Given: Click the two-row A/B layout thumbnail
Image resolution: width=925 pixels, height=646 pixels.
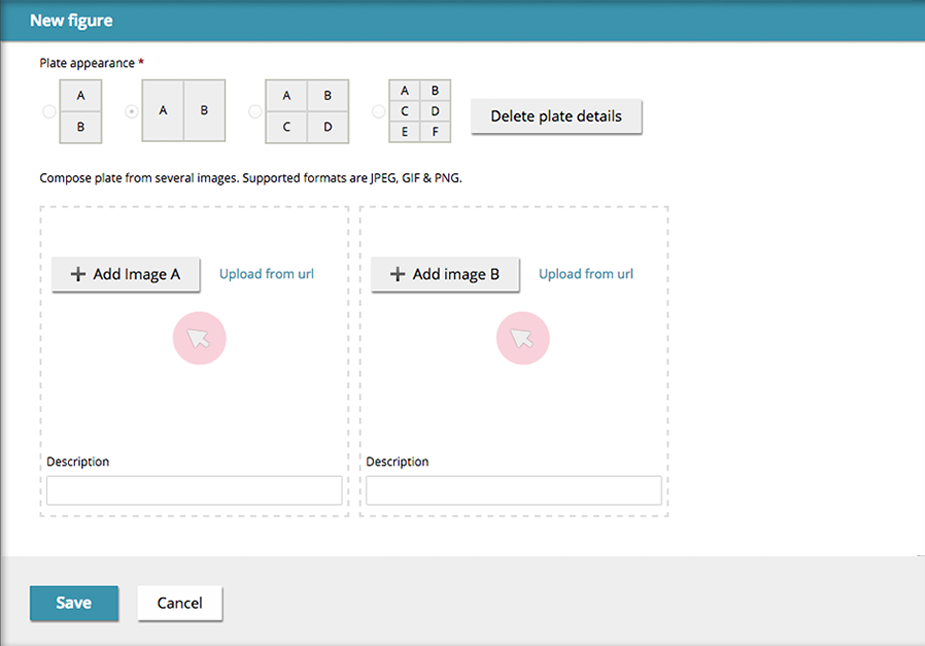Looking at the screenshot, I should click(81, 112).
